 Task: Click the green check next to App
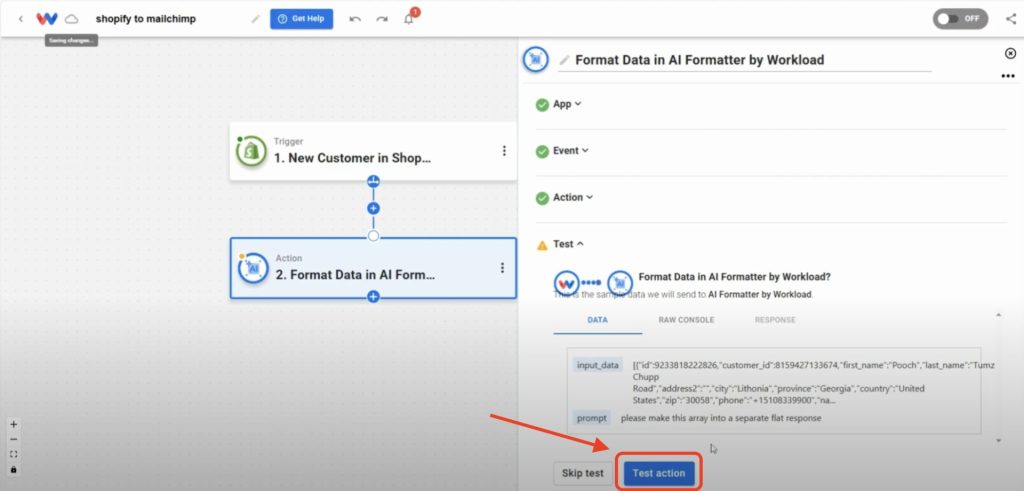click(542, 104)
